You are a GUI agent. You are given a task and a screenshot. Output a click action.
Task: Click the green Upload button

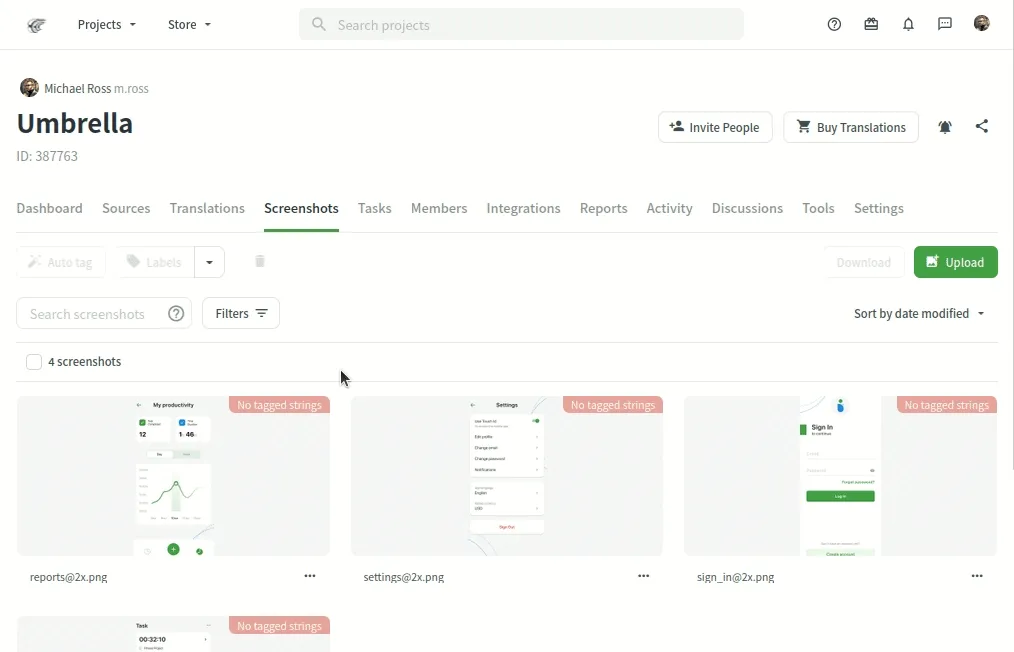pos(955,262)
